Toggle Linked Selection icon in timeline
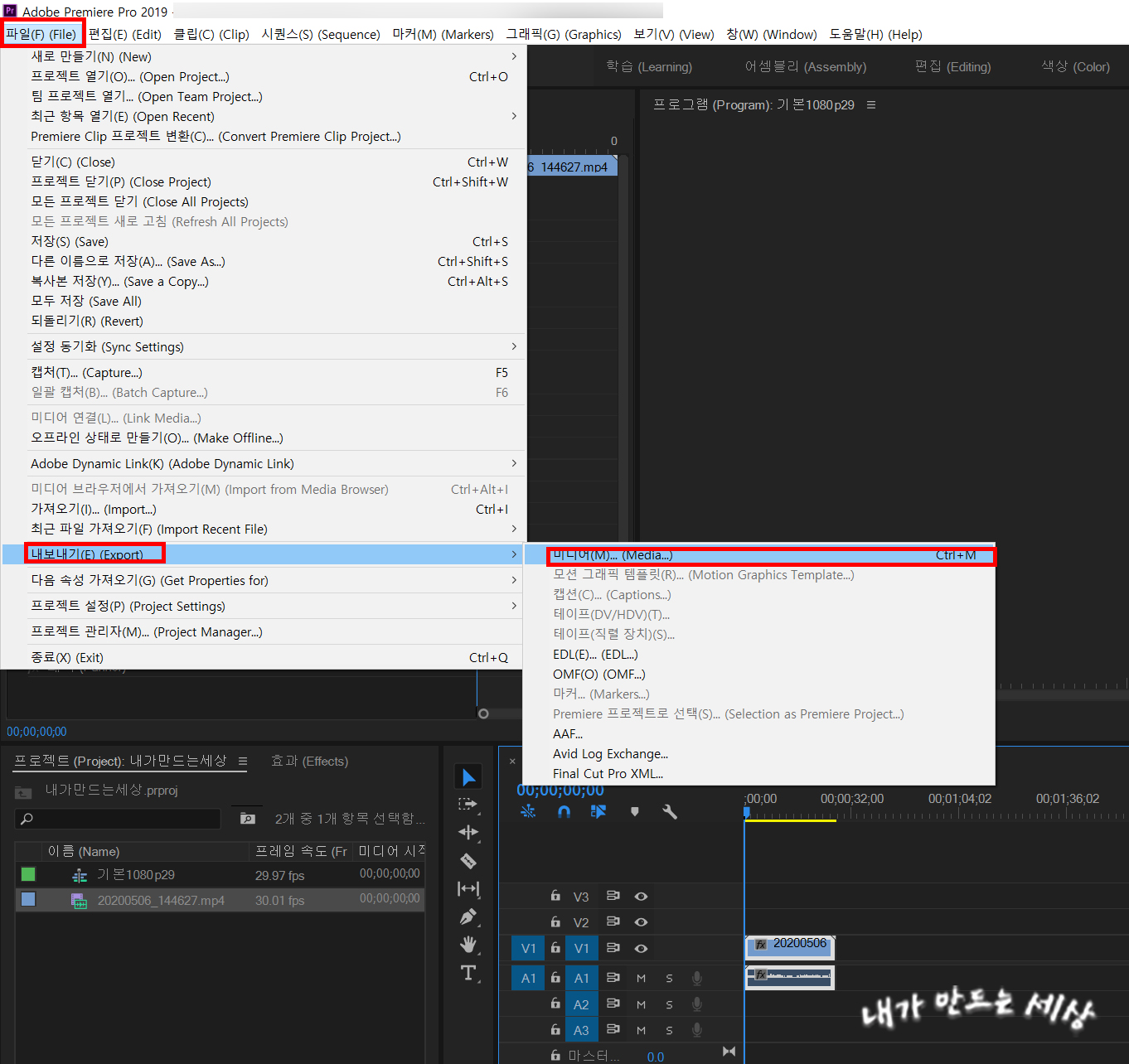 point(598,811)
